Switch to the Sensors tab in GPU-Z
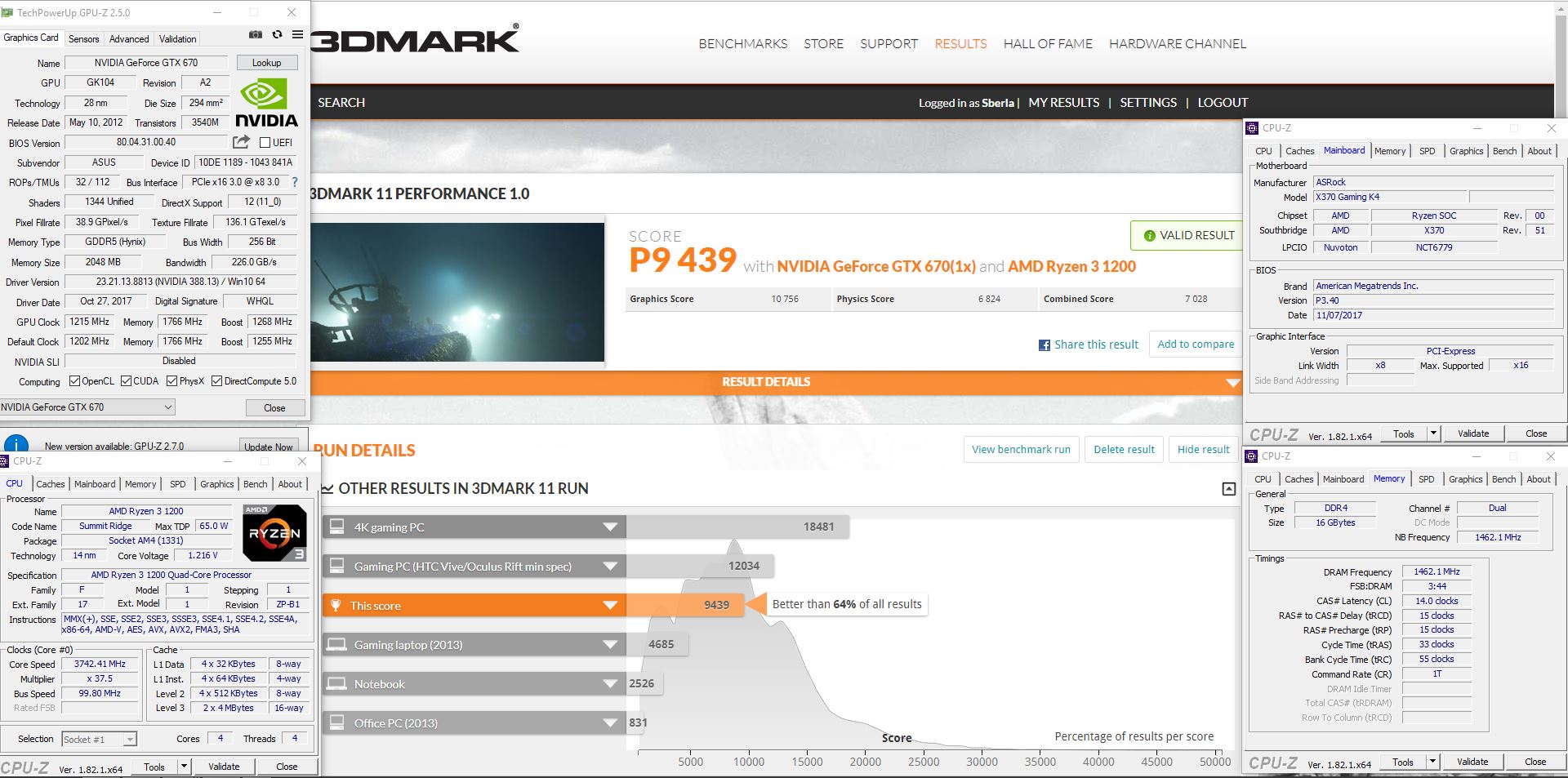The height and width of the screenshot is (778, 1568). pos(83,39)
